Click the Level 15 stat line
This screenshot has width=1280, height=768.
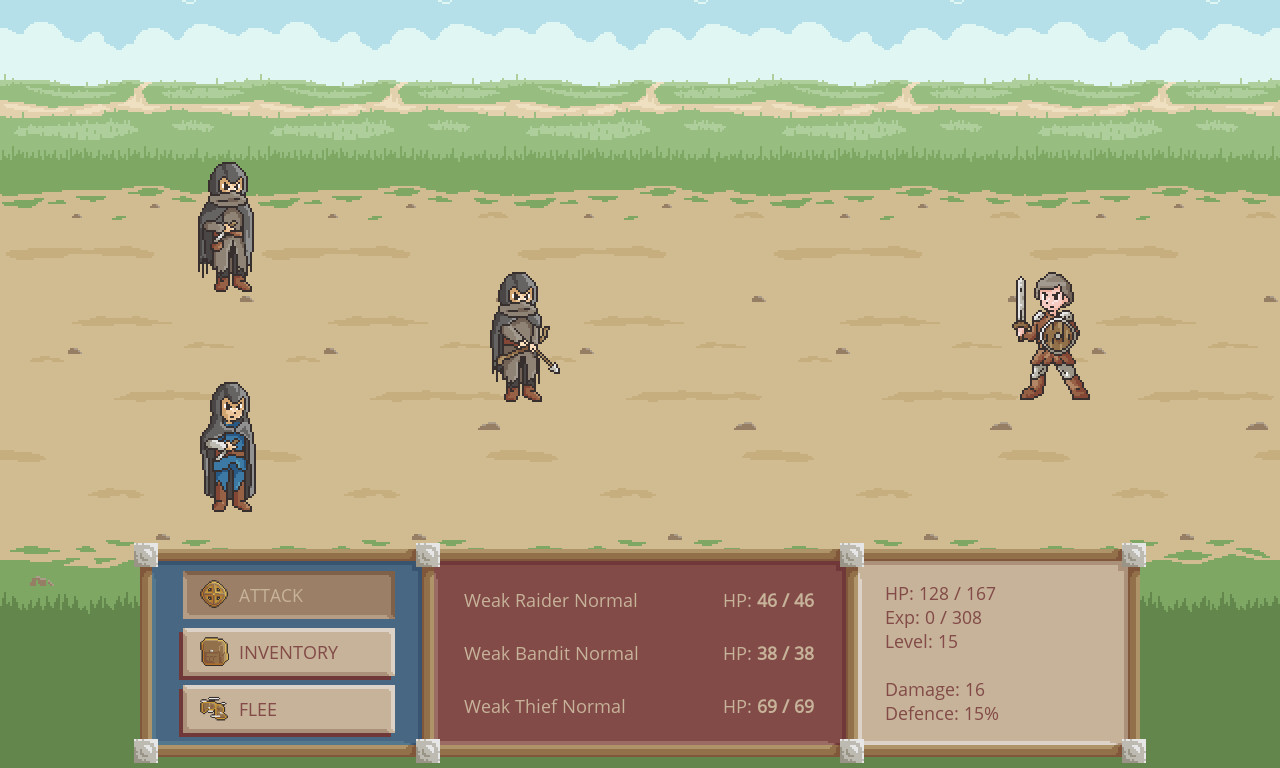point(921,641)
